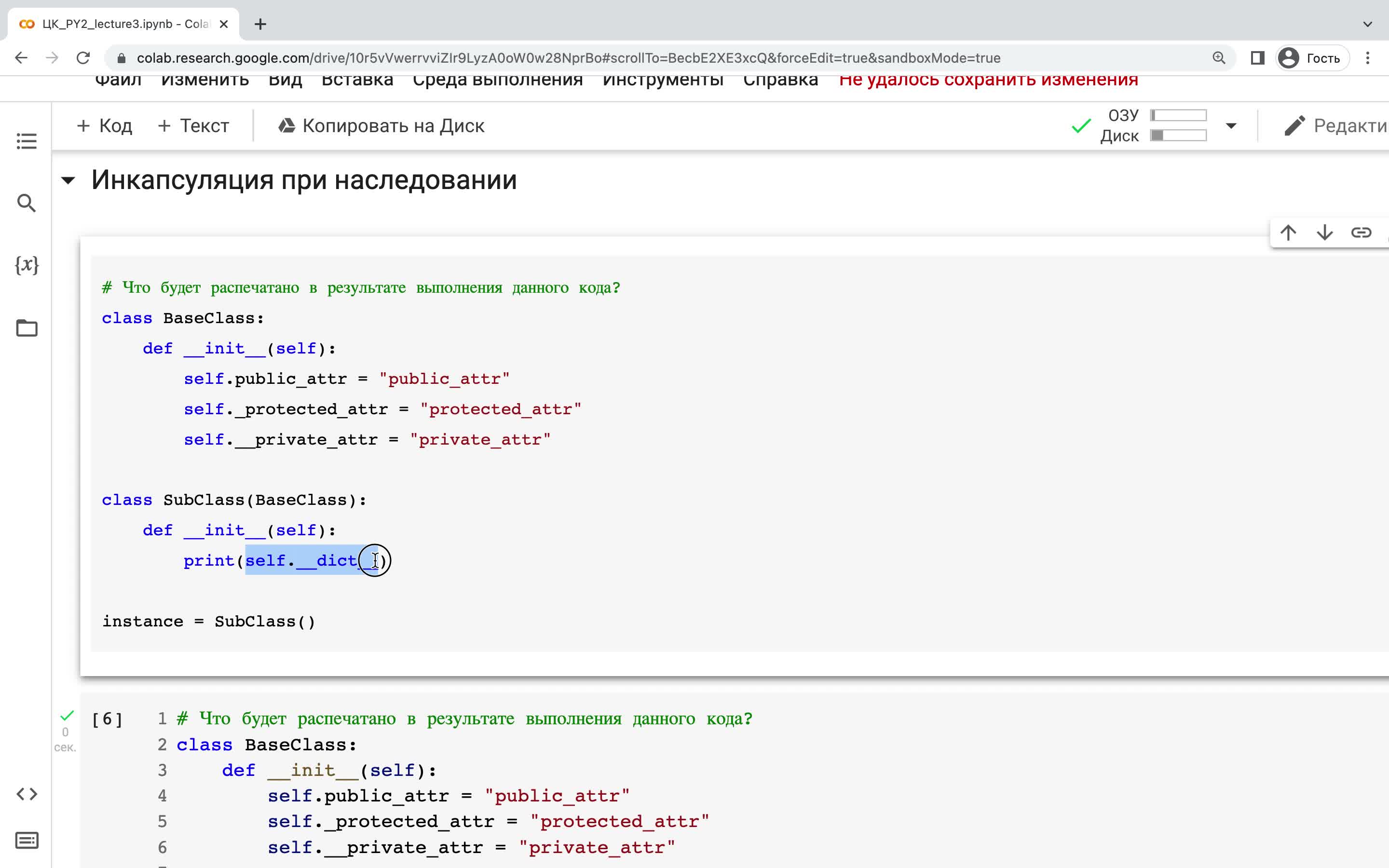Collapse the Инкапсуляция при наследовании section

[x=68, y=181]
